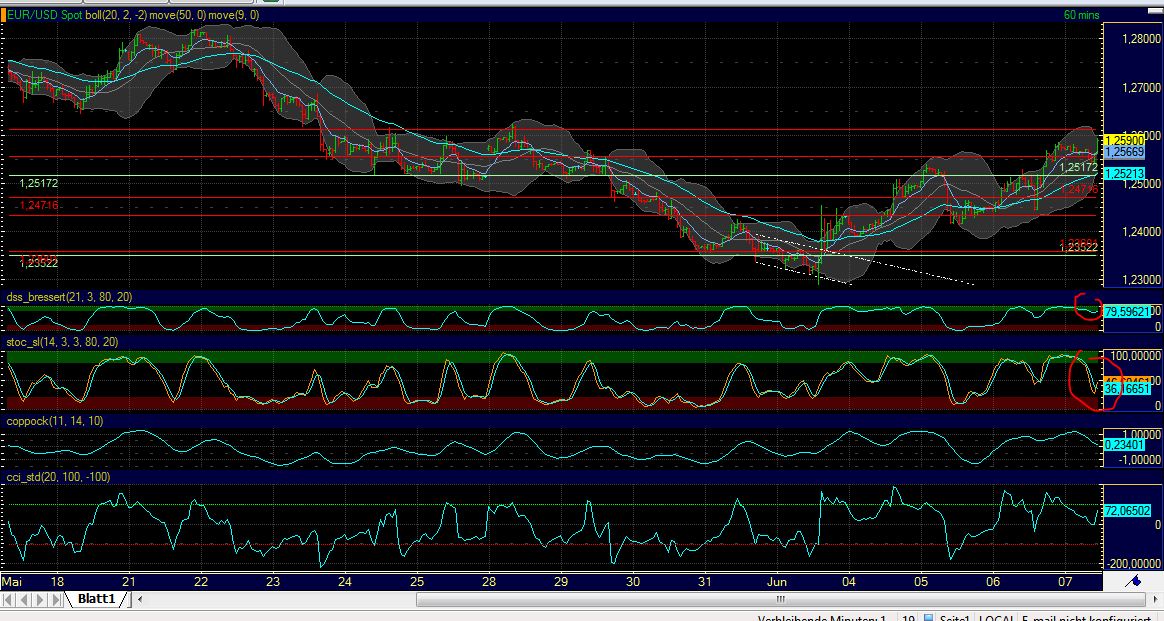1164x621 pixels.
Task: Select the blue flag annotation icon
Action: pyautogui.click(x=1132, y=580)
